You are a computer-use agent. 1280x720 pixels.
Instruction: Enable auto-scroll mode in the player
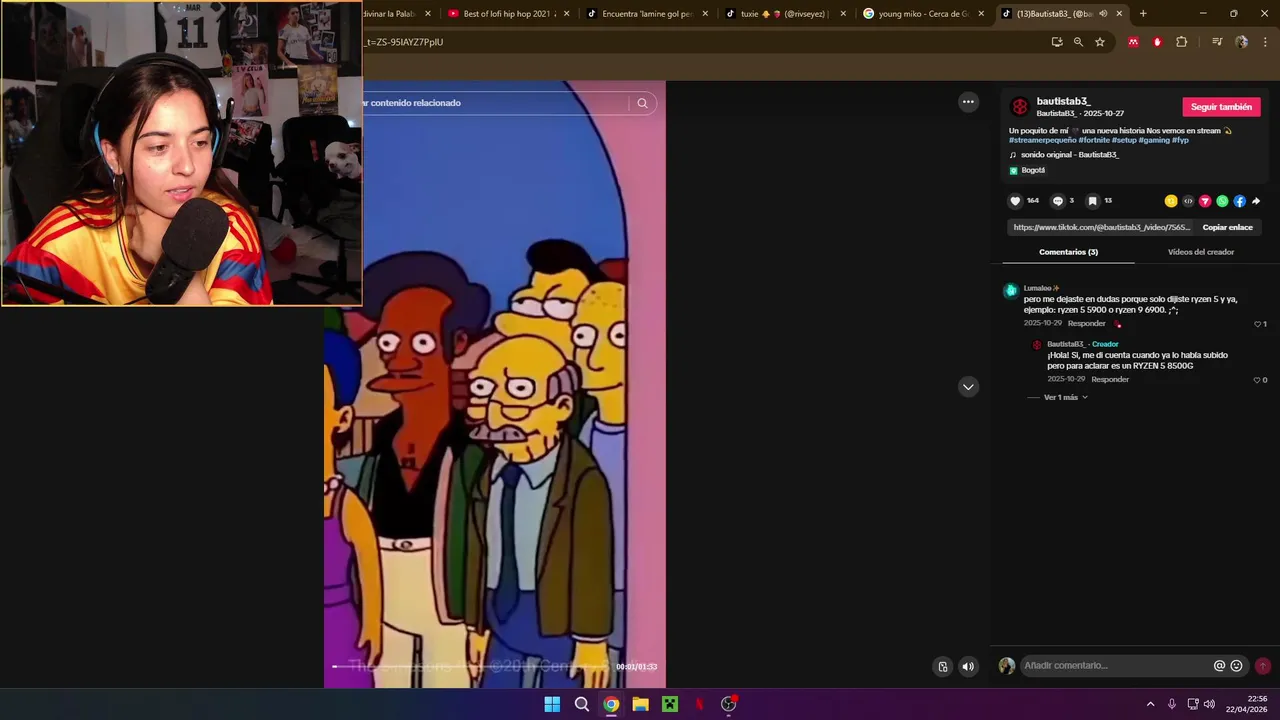tap(942, 666)
